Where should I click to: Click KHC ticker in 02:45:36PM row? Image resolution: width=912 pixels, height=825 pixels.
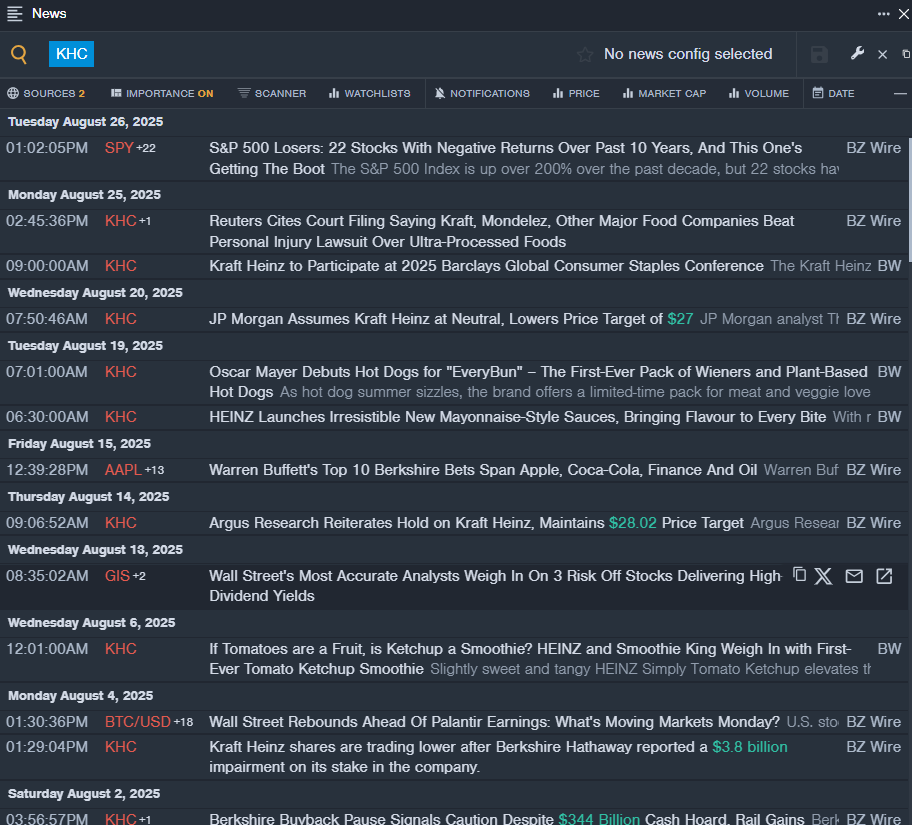pyautogui.click(x=120, y=221)
